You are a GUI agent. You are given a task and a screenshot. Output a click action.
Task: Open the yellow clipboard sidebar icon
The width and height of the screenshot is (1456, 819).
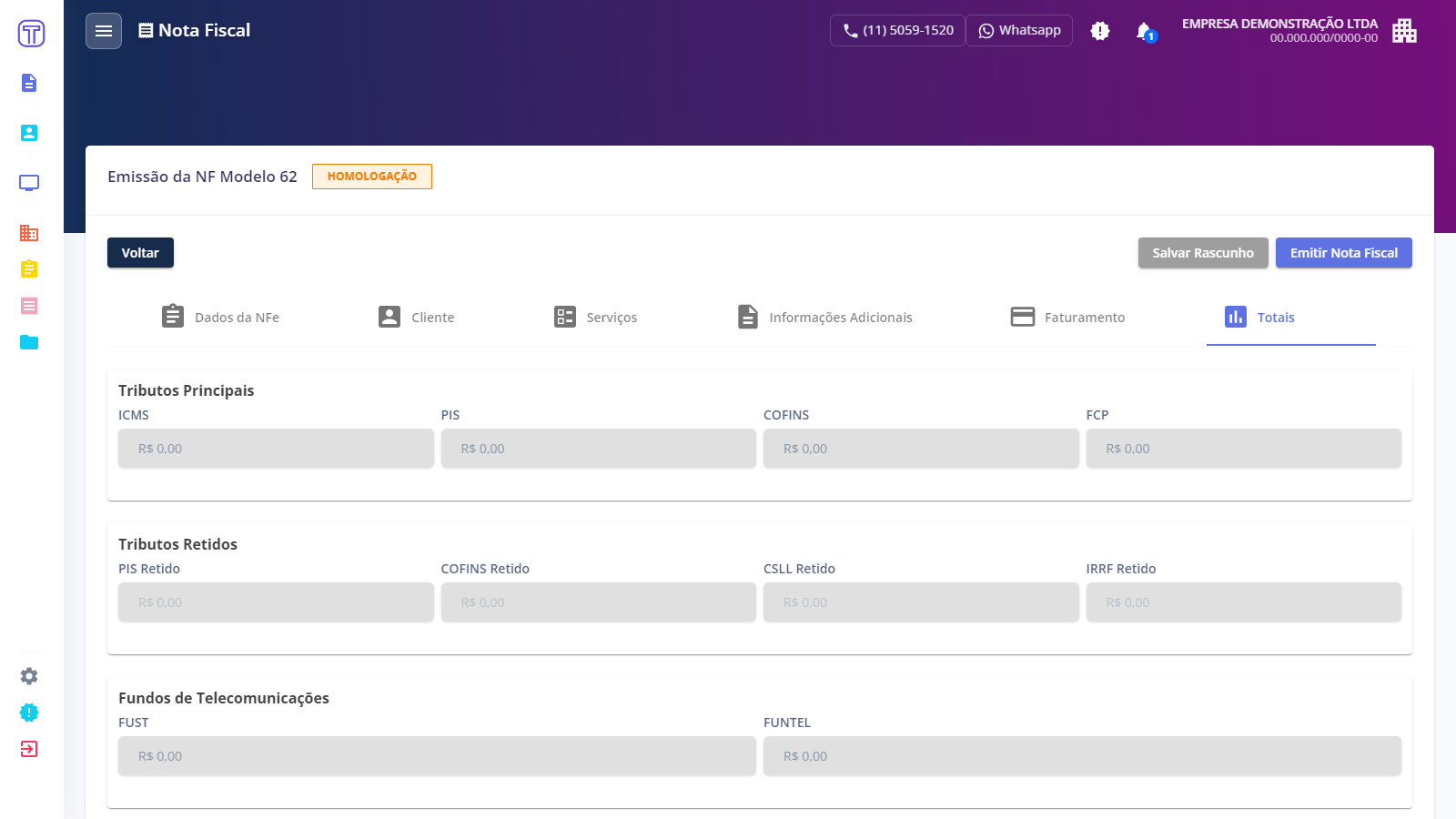pyautogui.click(x=29, y=269)
